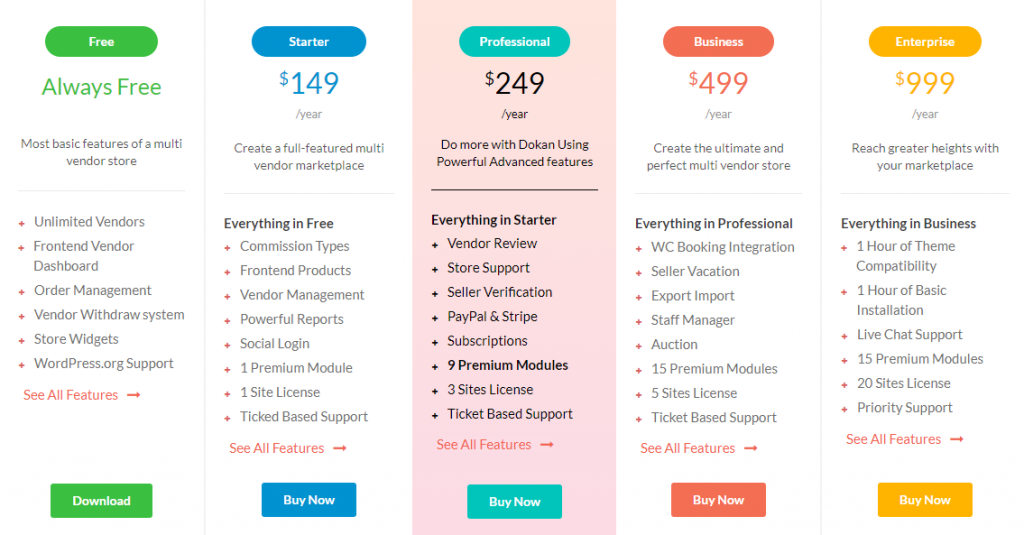1024x535 pixels.
Task: Open See All Features link in Free plan
Action: click(x=71, y=395)
